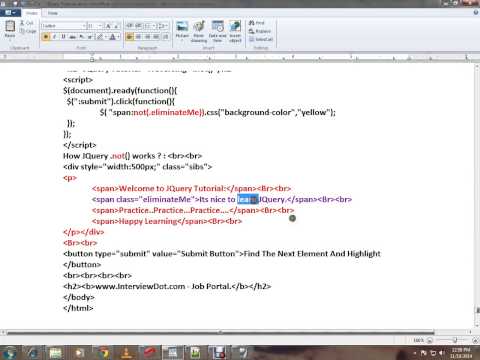This screenshot has width=480, height=360.
Task: Open WordPad Help icon
Action: 476,12
